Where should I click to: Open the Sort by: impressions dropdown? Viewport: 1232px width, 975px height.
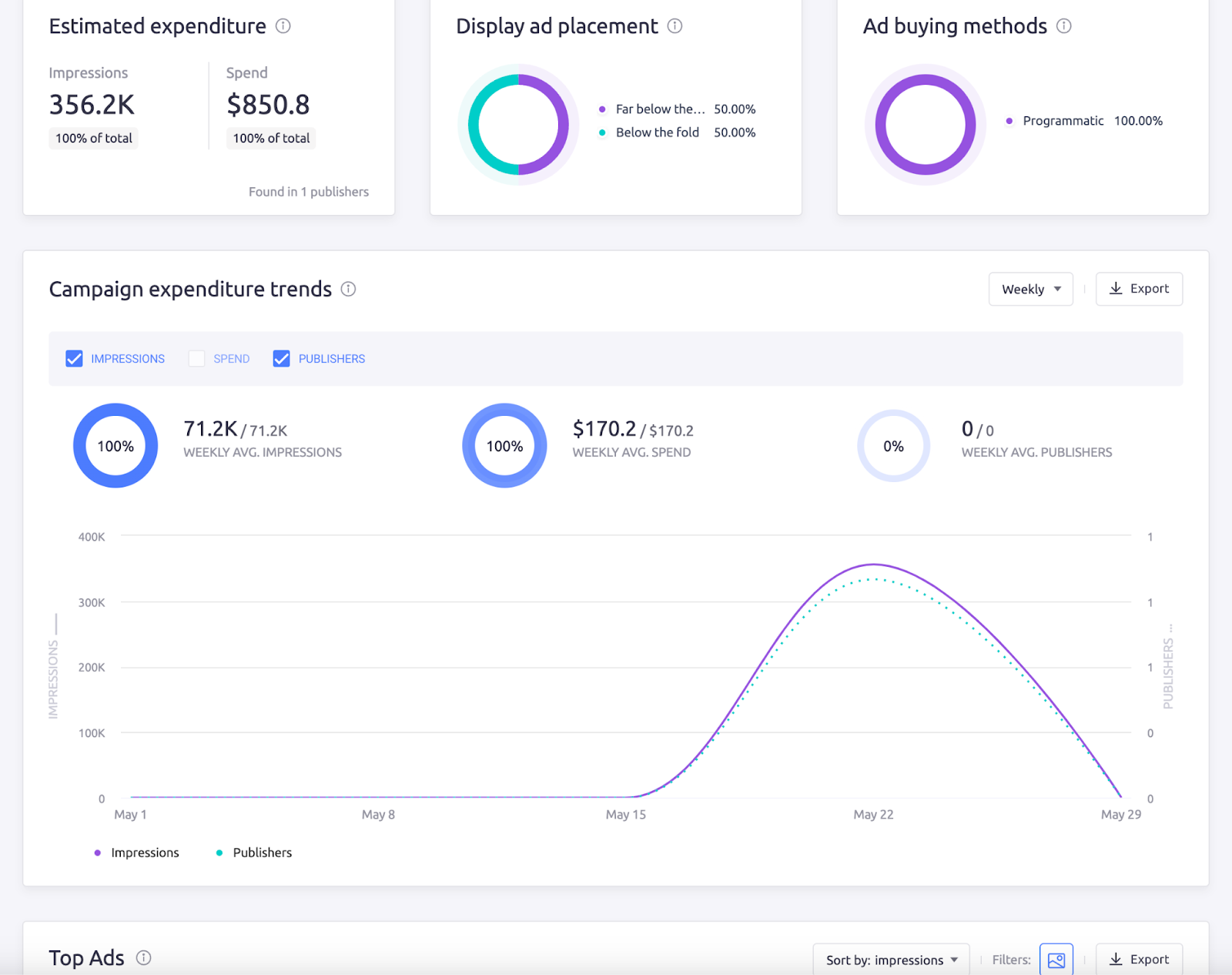[x=891, y=960]
